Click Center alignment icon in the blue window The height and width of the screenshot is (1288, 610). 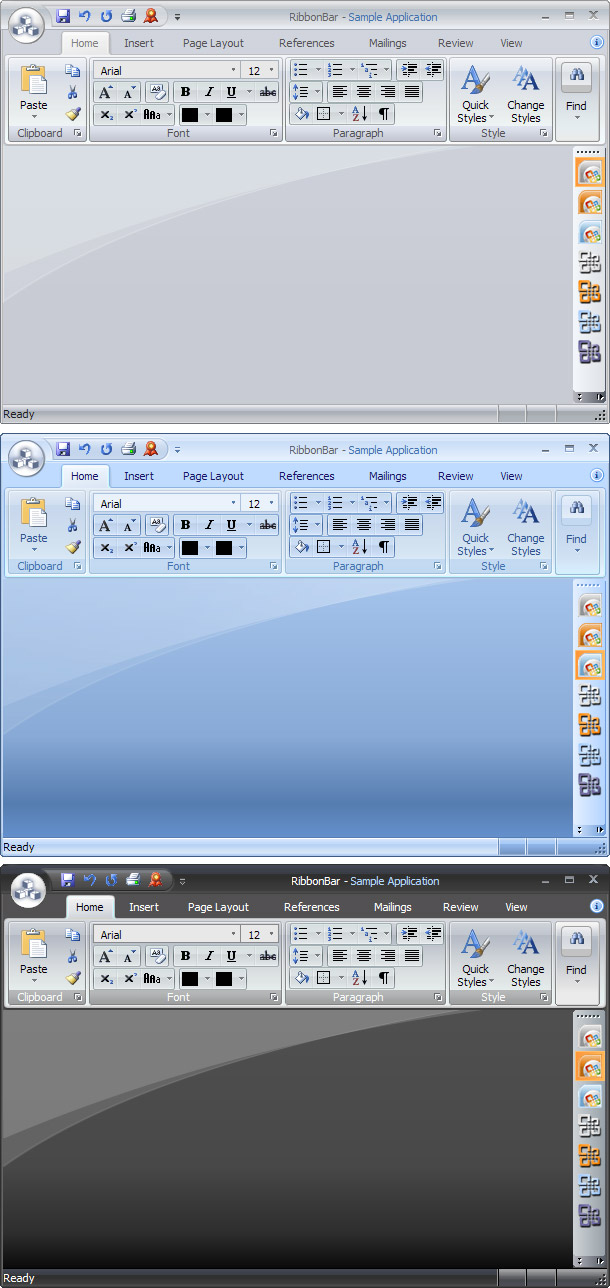(x=364, y=525)
